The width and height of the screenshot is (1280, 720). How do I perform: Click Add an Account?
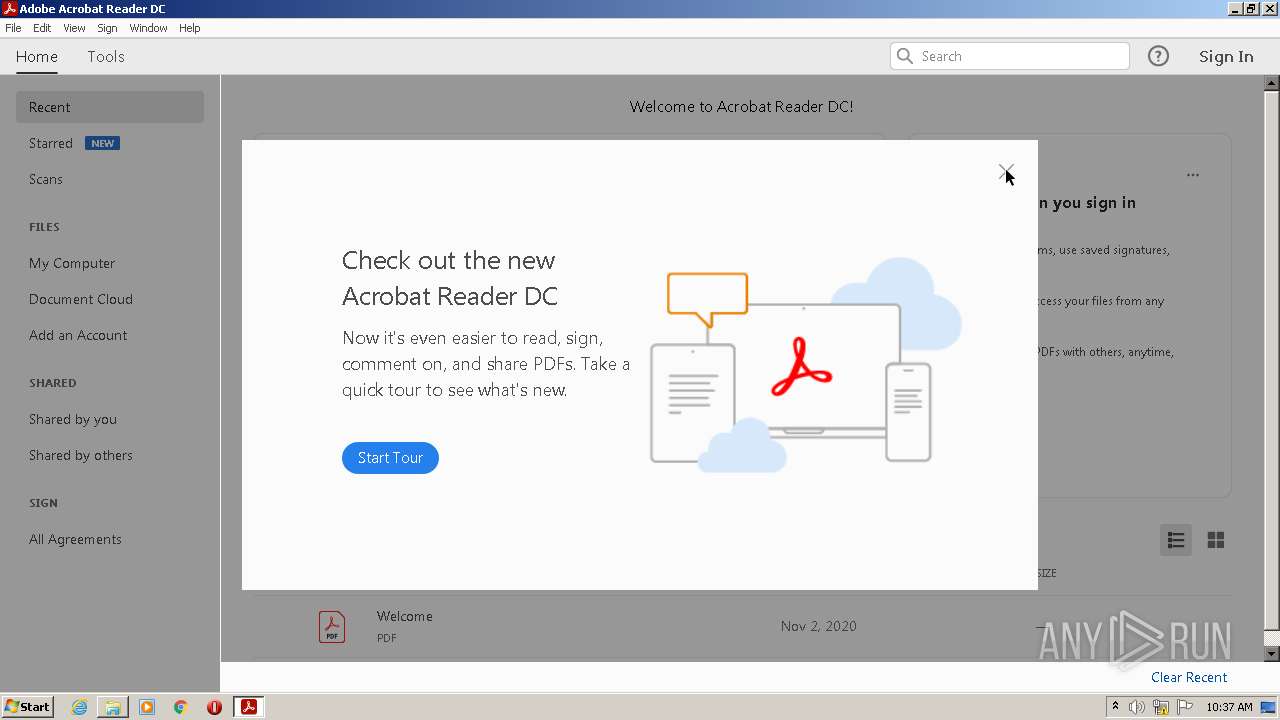tap(78, 335)
